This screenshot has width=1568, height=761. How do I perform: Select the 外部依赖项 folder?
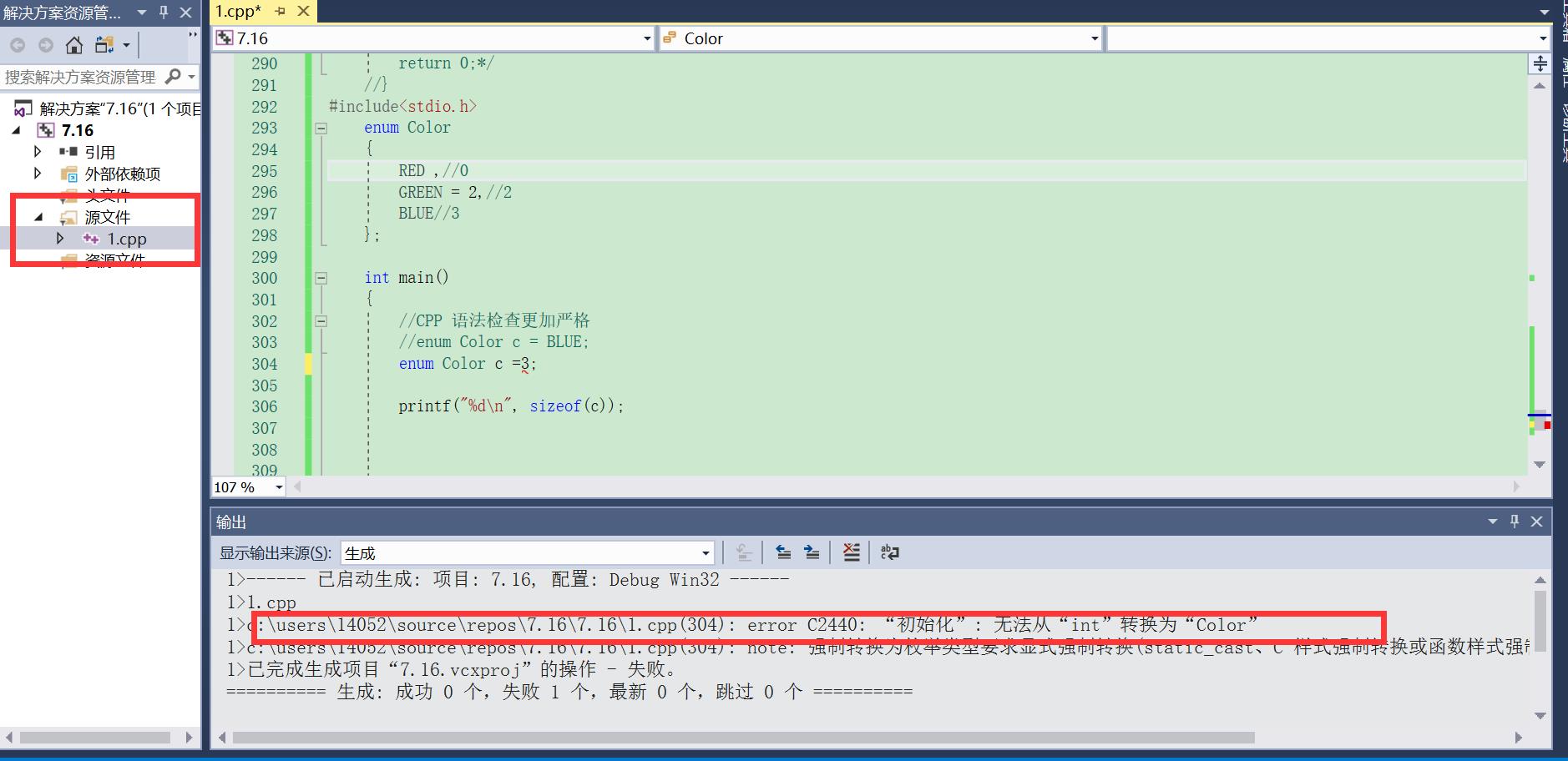122,174
